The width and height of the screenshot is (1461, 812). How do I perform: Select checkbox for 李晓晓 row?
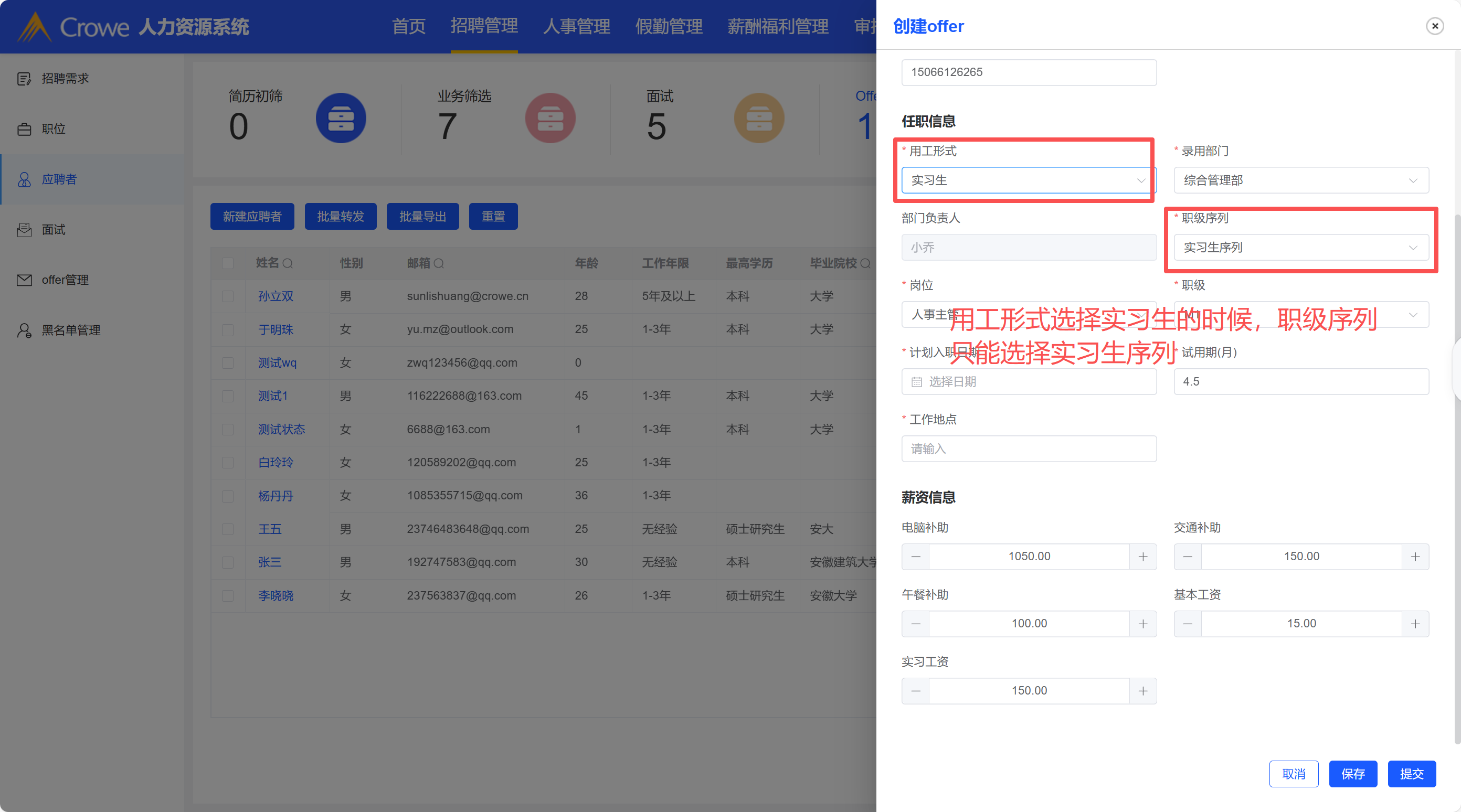228,596
